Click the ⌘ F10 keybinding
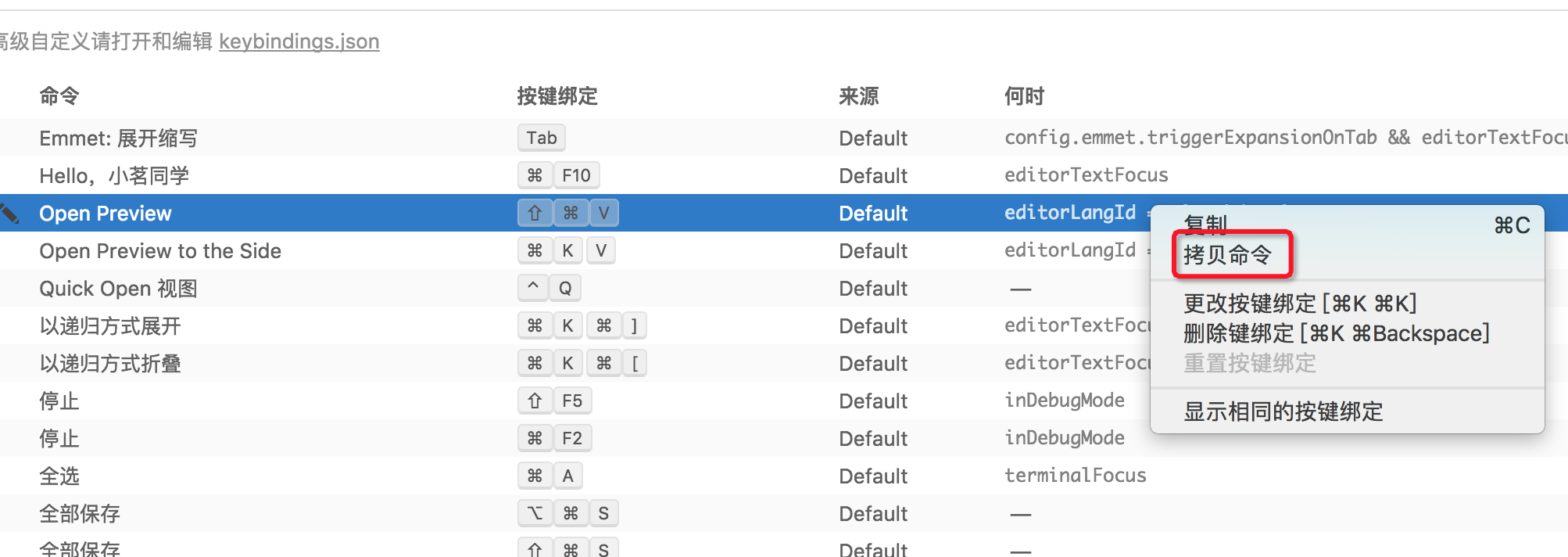The image size is (1568, 557). tap(558, 175)
